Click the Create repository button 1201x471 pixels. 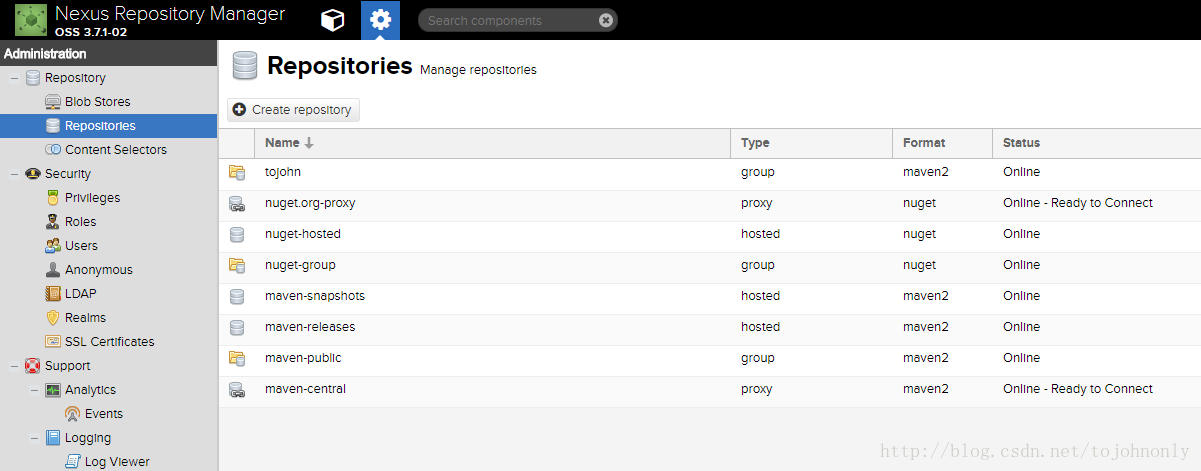[x=293, y=110]
